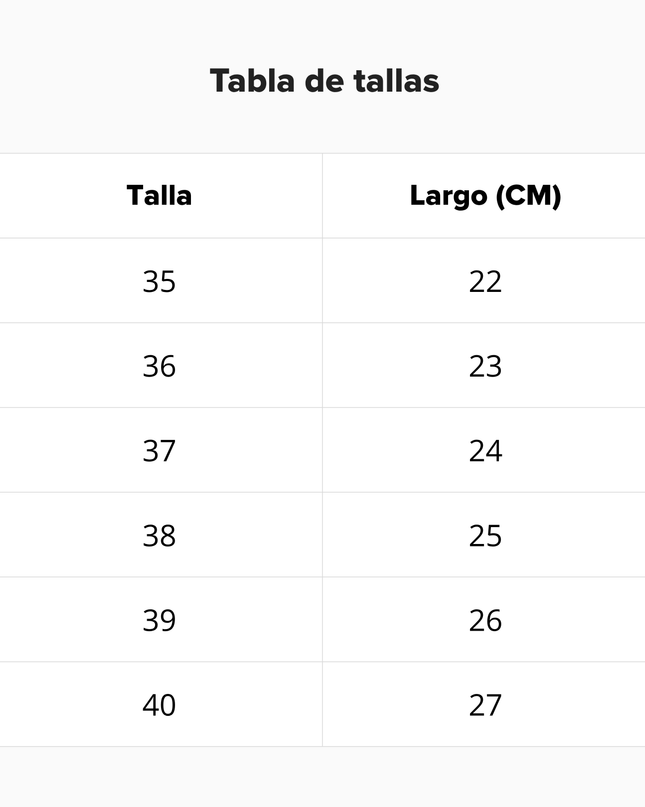Click "Largo" in the second column header
The image size is (645, 807).
tap(448, 196)
